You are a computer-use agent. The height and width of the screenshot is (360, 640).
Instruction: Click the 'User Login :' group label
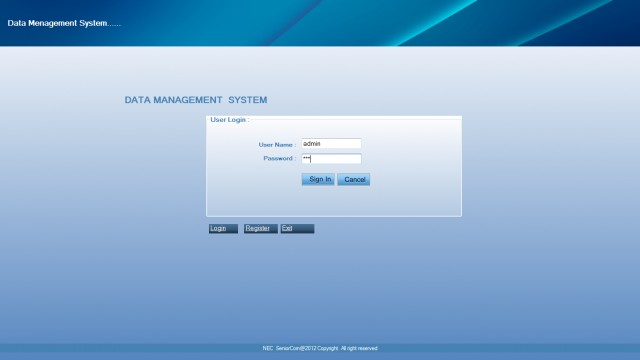pos(230,120)
